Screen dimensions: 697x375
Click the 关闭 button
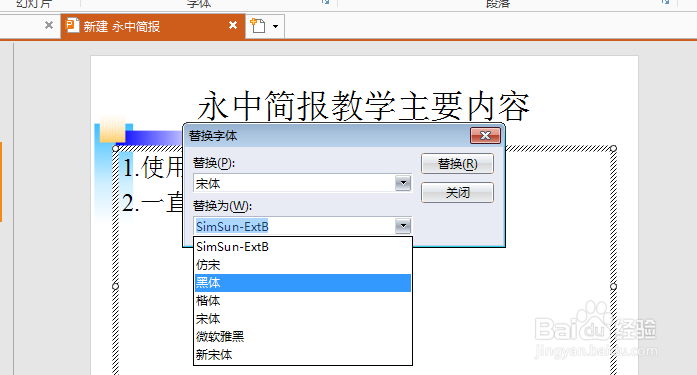(457, 193)
